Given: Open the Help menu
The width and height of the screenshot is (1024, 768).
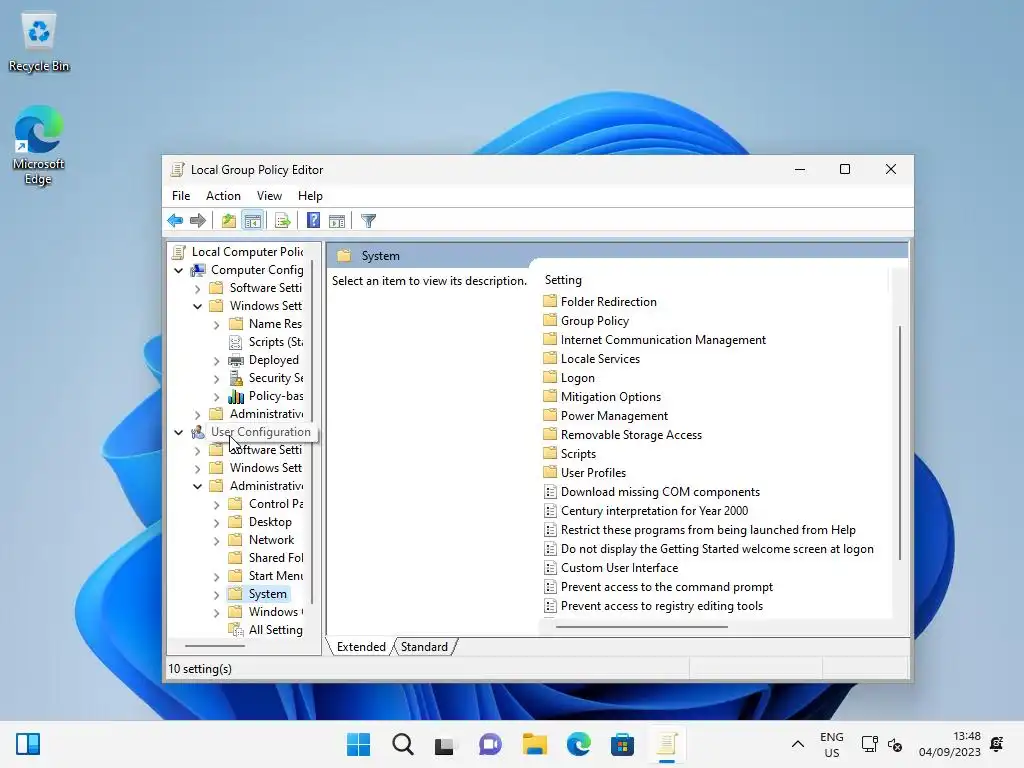Looking at the screenshot, I should [310, 196].
